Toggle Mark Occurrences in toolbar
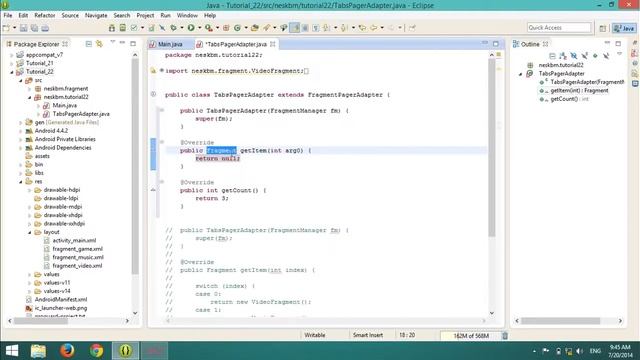This screenshot has height=360, width=640. (294, 28)
